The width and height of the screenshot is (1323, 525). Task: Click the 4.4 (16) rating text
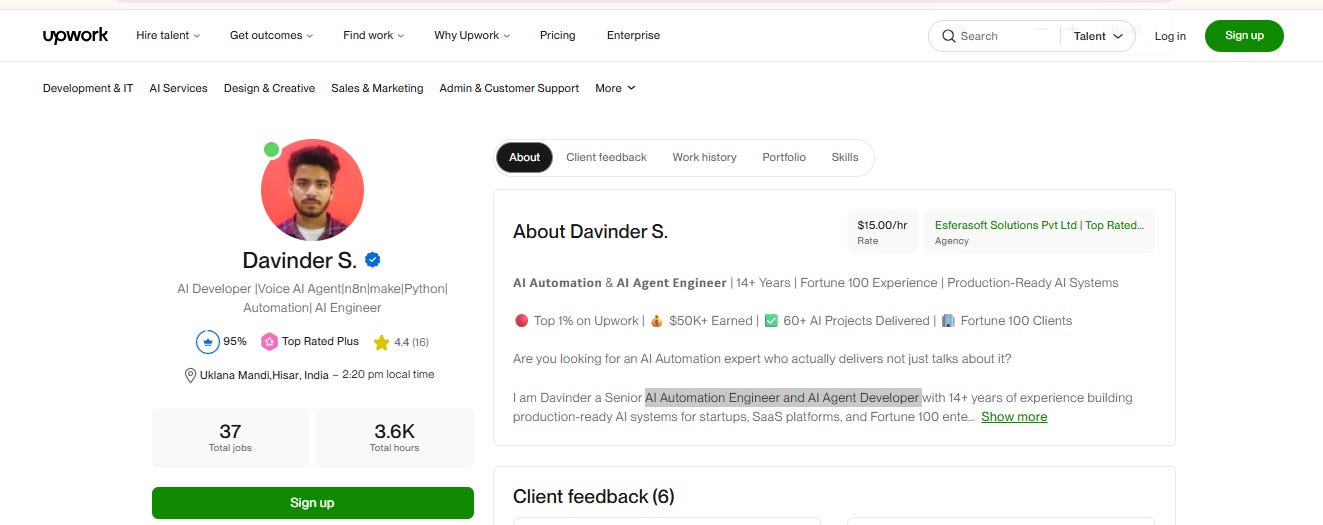[411, 342]
